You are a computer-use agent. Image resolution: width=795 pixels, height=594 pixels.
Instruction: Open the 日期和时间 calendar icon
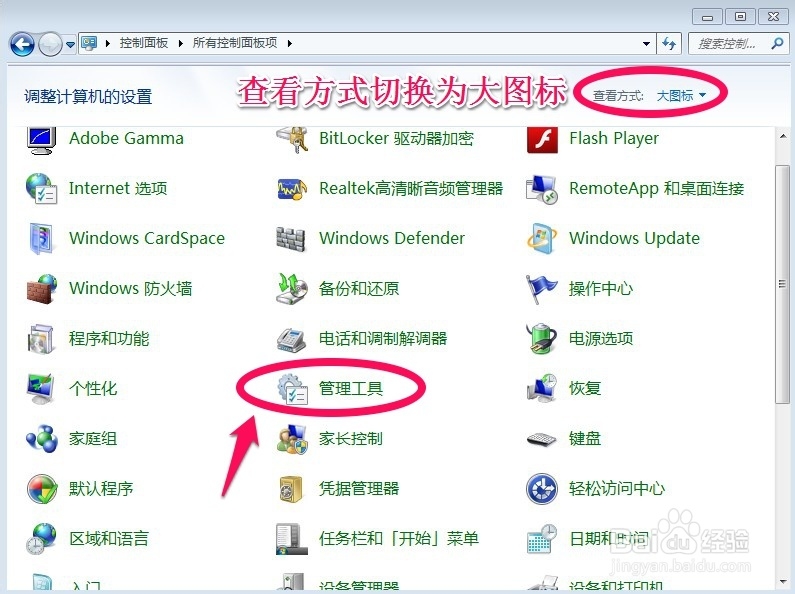coord(542,539)
